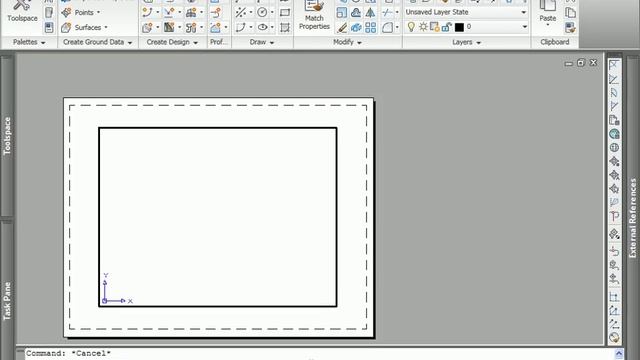Restore down the drawing window
This screenshot has height=360, width=640.
[x=581, y=63]
